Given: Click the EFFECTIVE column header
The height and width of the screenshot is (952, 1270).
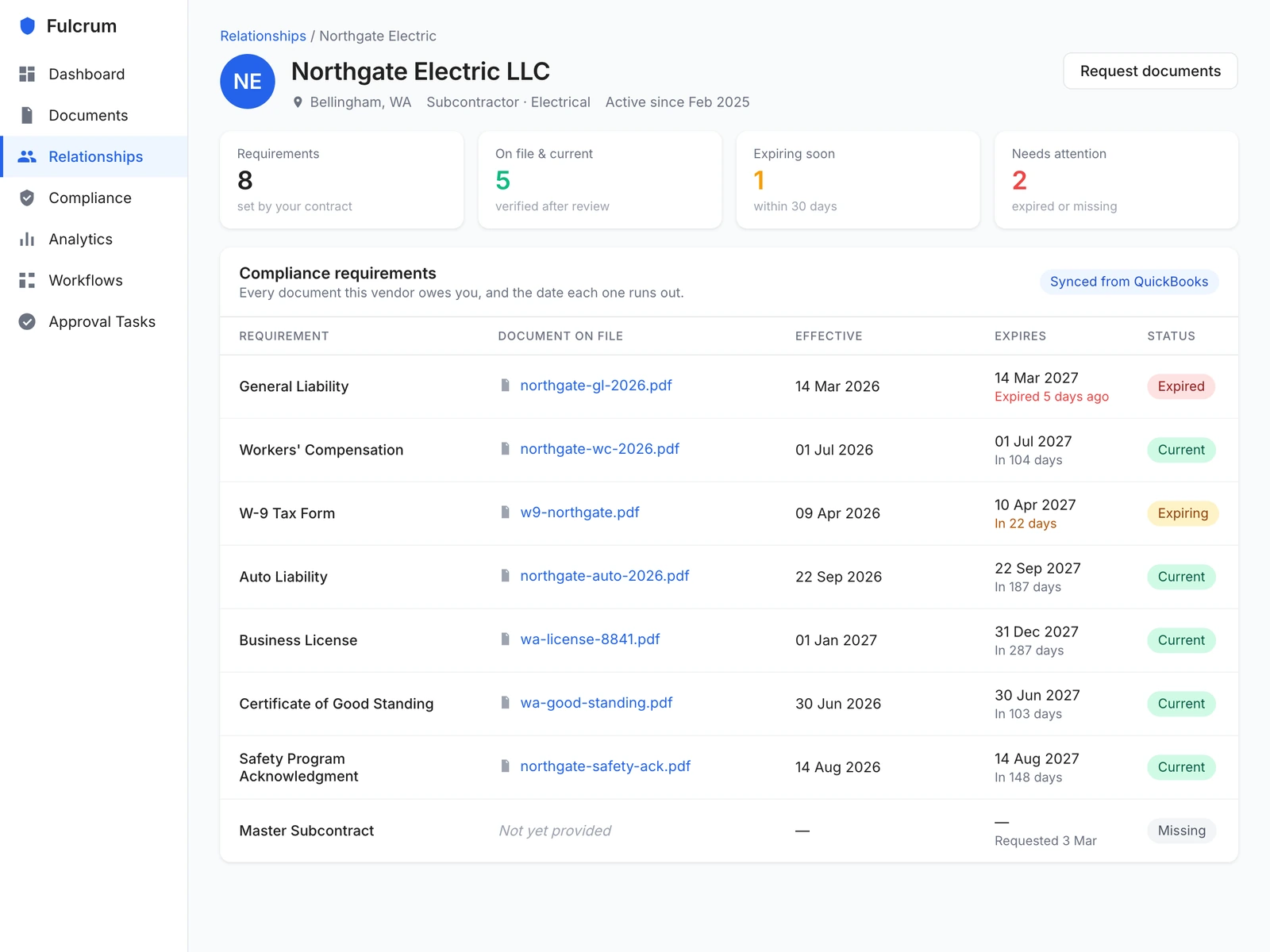Looking at the screenshot, I should 829,336.
